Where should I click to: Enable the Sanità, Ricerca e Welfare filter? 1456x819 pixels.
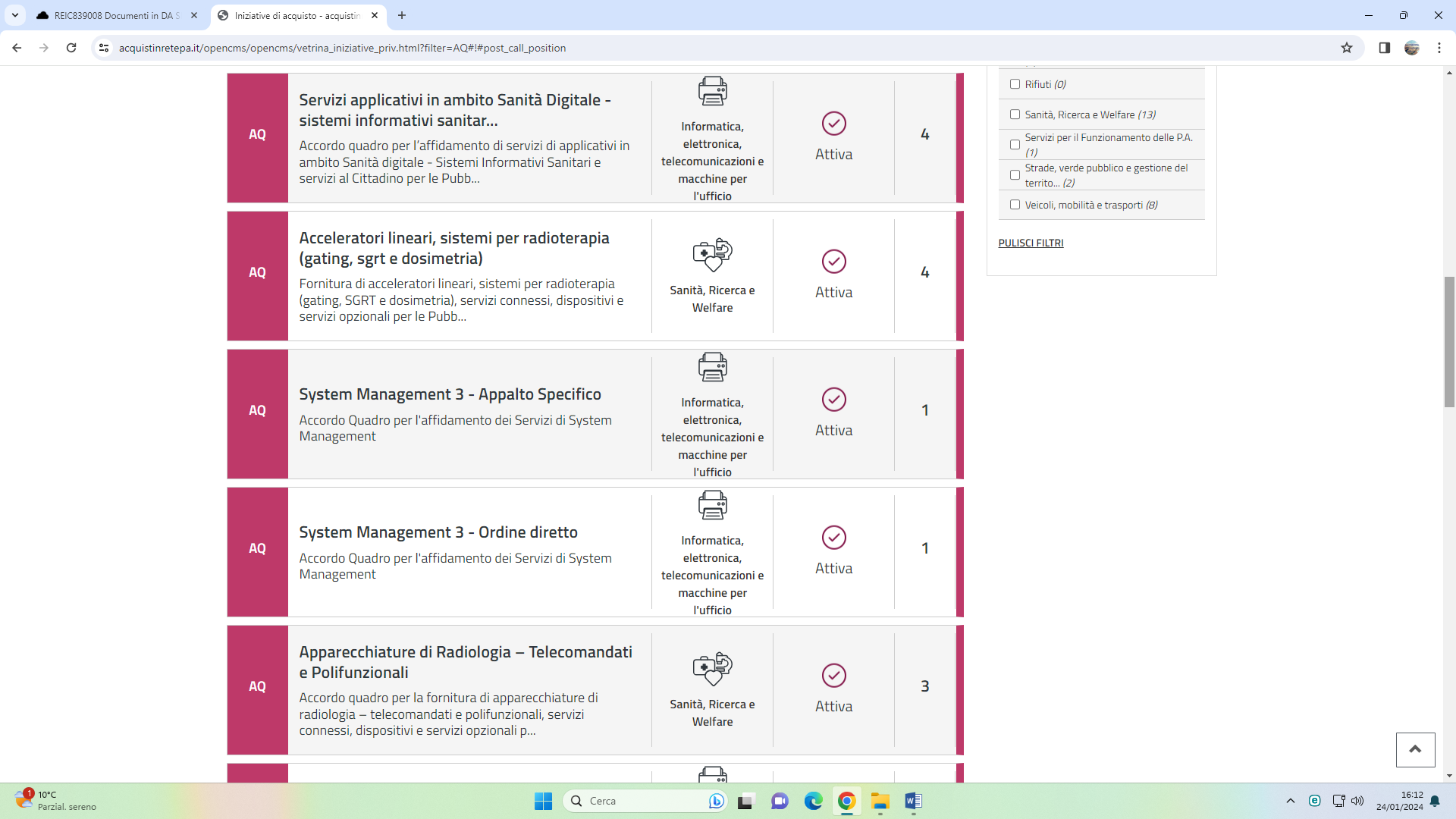tap(1015, 115)
